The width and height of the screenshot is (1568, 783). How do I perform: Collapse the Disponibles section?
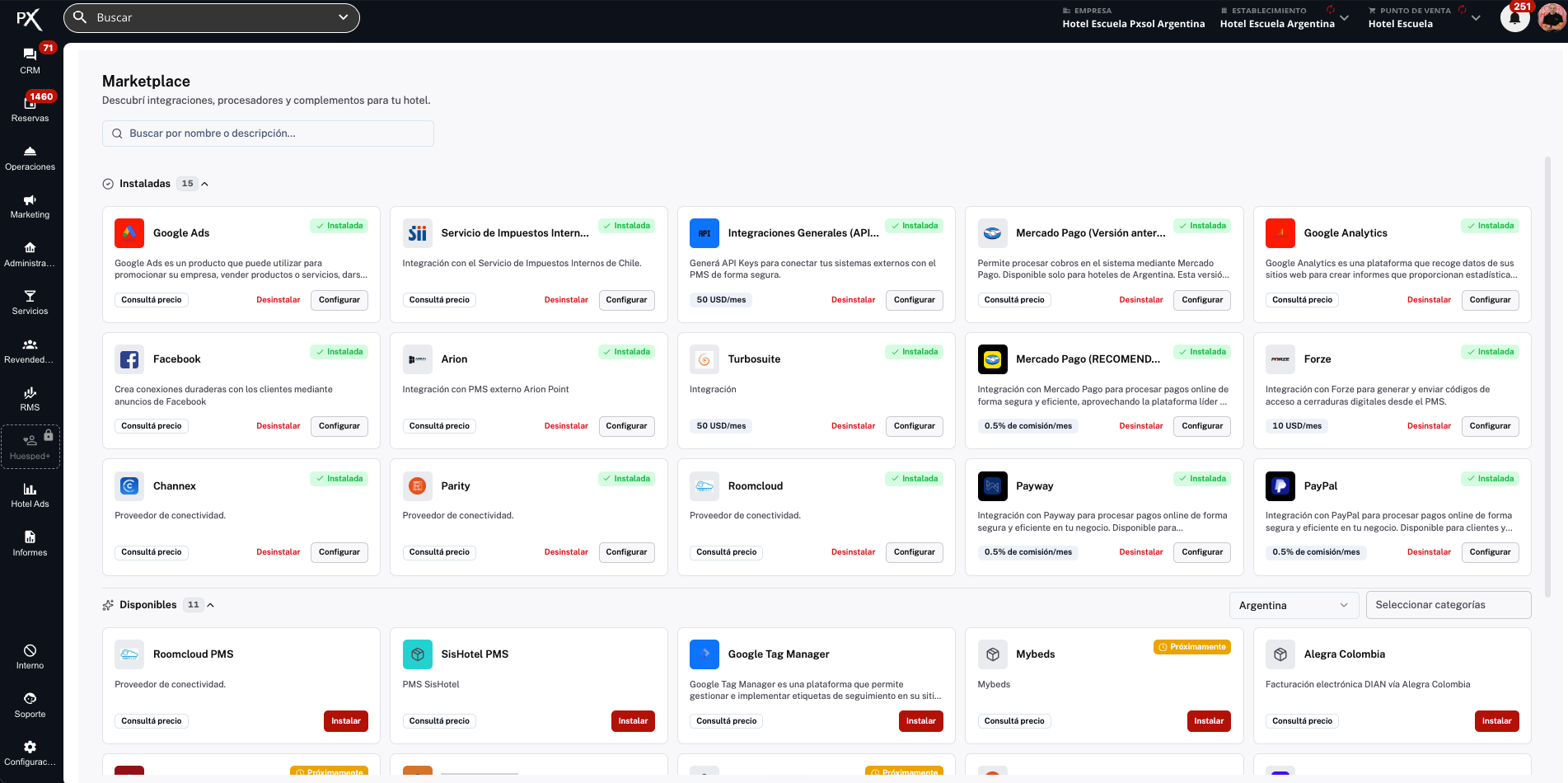[x=211, y=605]
